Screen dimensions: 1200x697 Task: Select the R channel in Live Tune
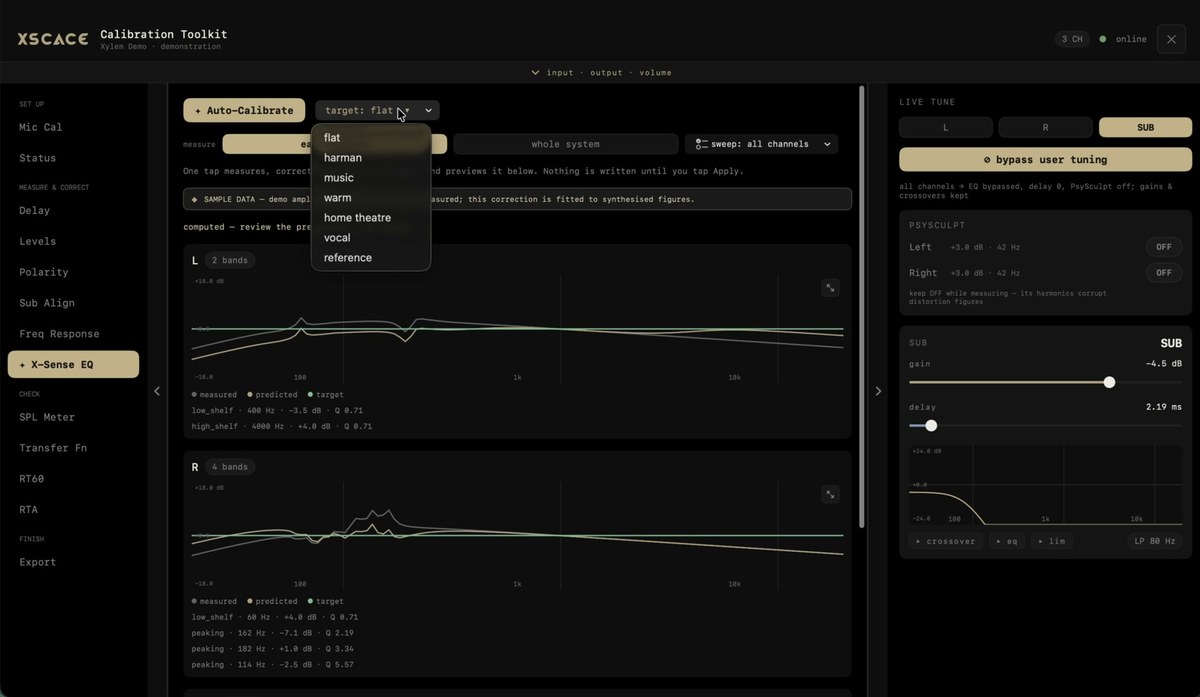1045,128
